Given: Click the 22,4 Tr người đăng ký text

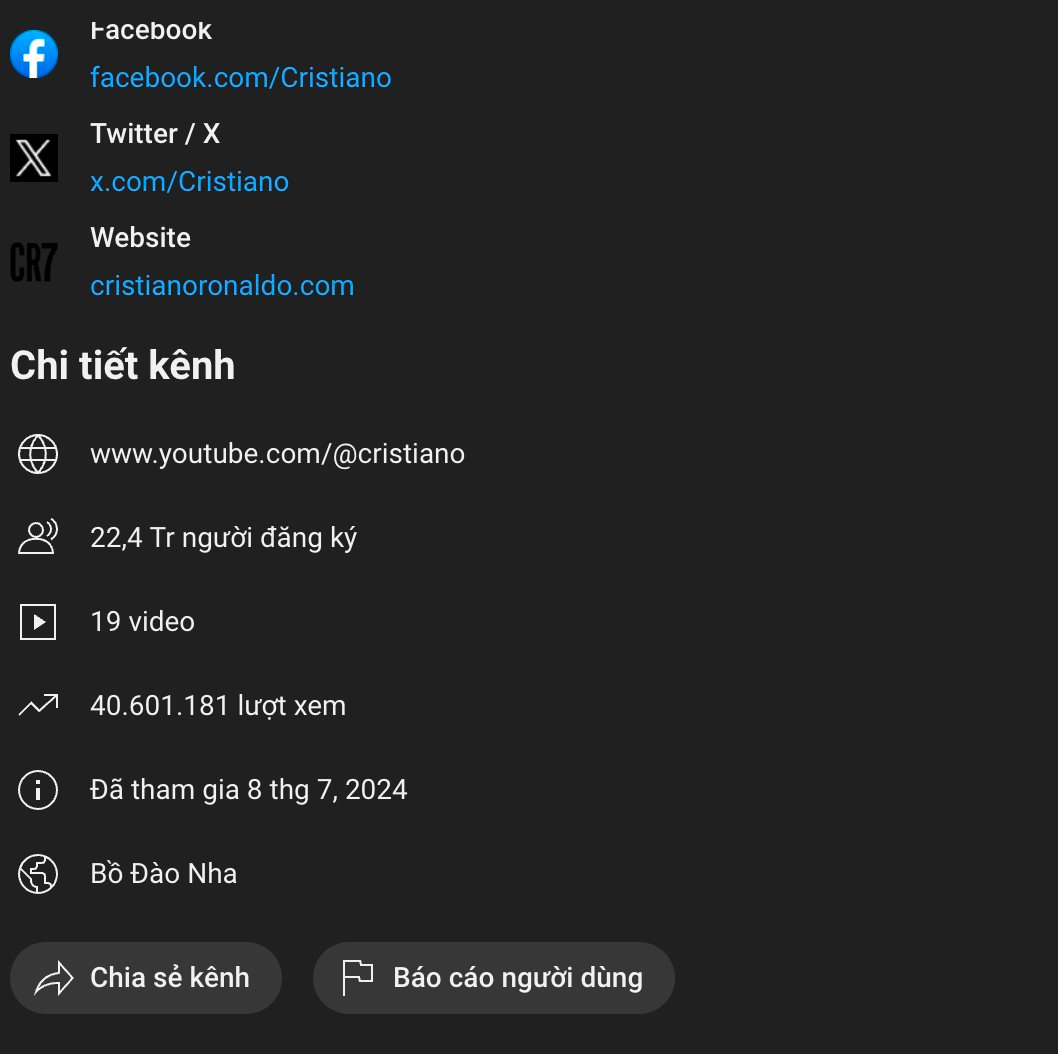Looking at the screenshot, I should point(223,538).
